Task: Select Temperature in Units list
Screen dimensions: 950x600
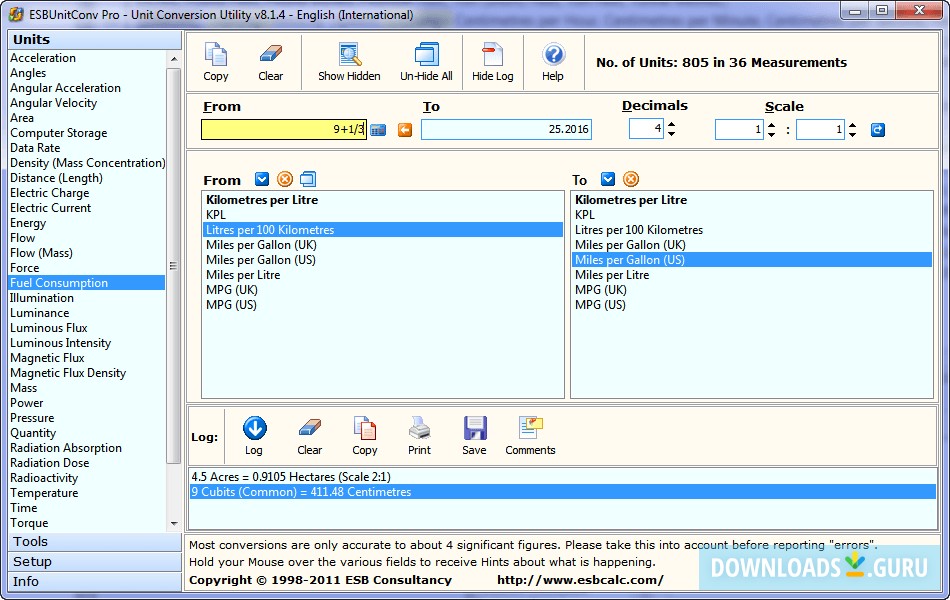Action: click(44, 493)
